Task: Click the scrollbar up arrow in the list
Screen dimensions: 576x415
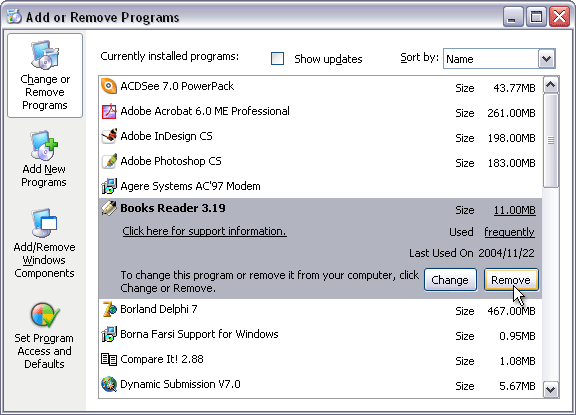Action: tap(550, 85)
